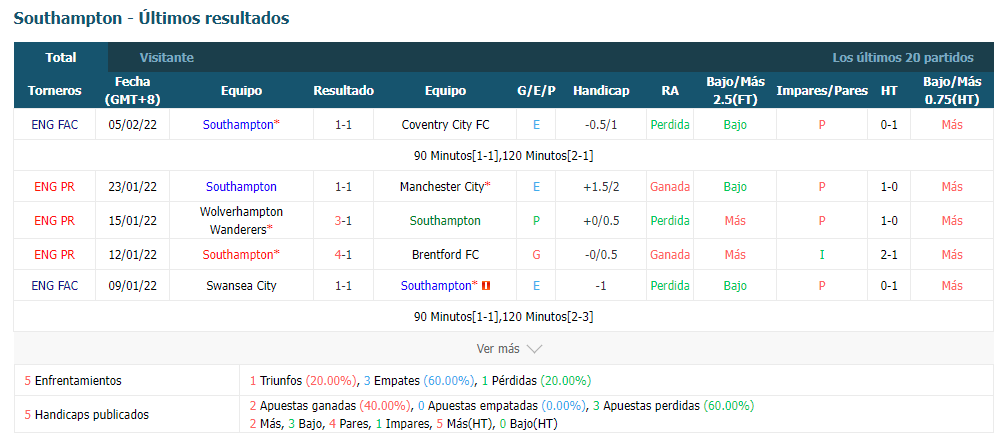Click the red card icon beside Southampton
Screen dimensions: 1004x441
point(486,285)
